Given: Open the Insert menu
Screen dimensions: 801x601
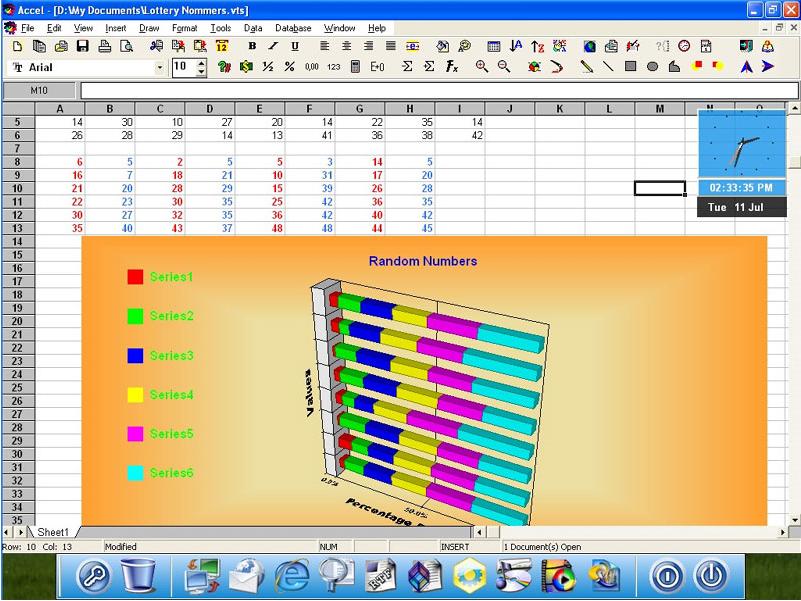Looking at the screenshot, I should (115, 28).
